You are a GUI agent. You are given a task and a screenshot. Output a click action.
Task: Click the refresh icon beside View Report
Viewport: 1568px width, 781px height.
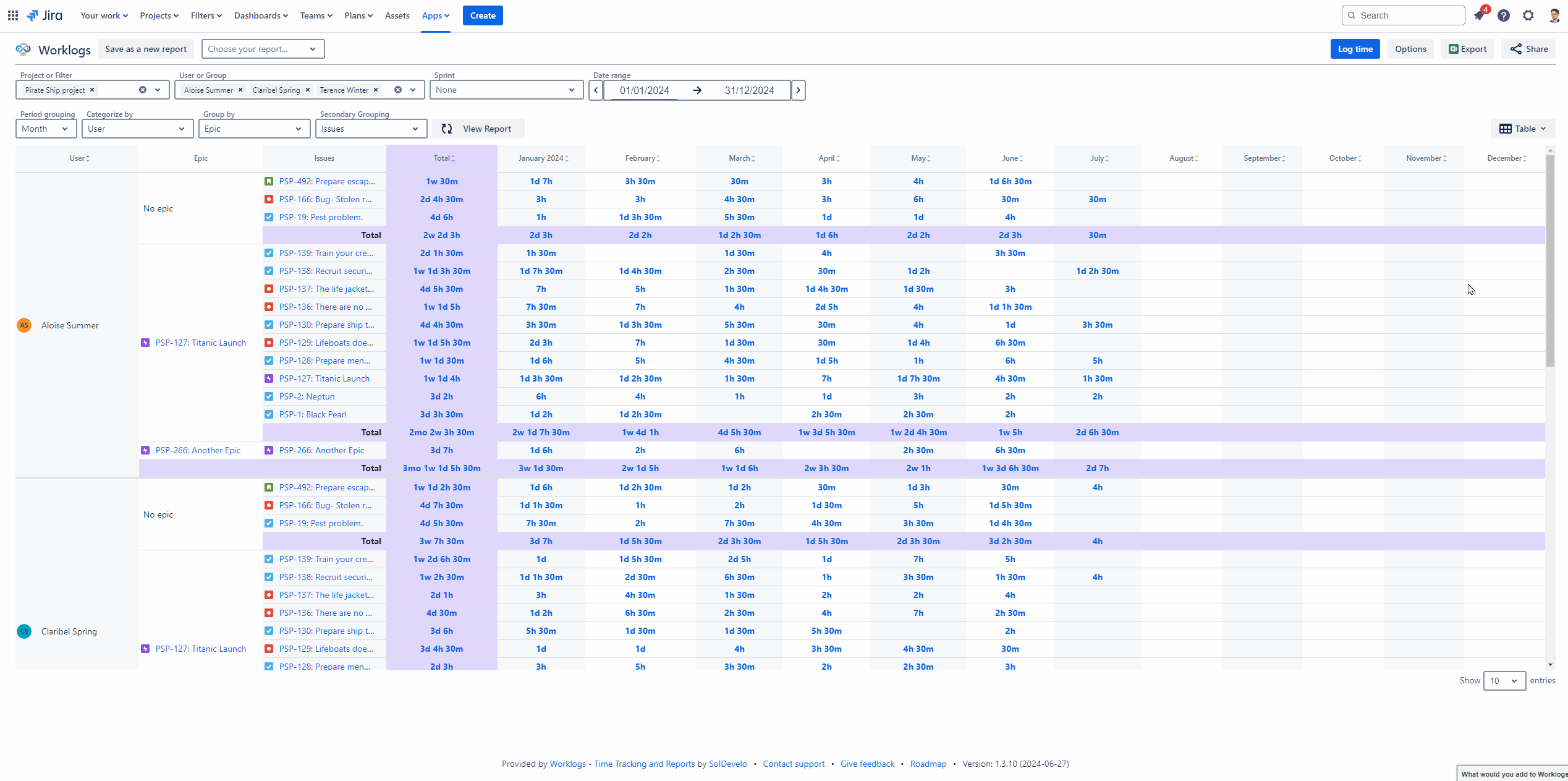click(x=447, y=129)
